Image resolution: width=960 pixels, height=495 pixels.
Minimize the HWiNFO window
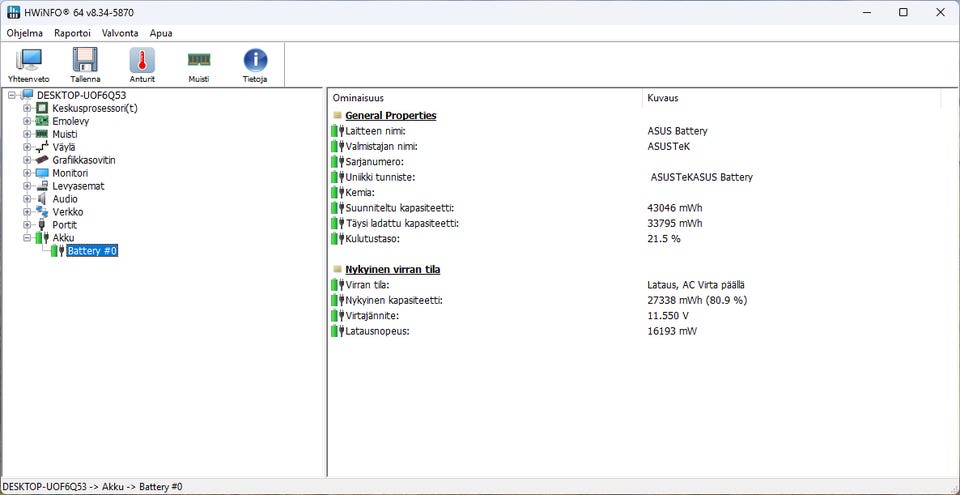[866, 12]
